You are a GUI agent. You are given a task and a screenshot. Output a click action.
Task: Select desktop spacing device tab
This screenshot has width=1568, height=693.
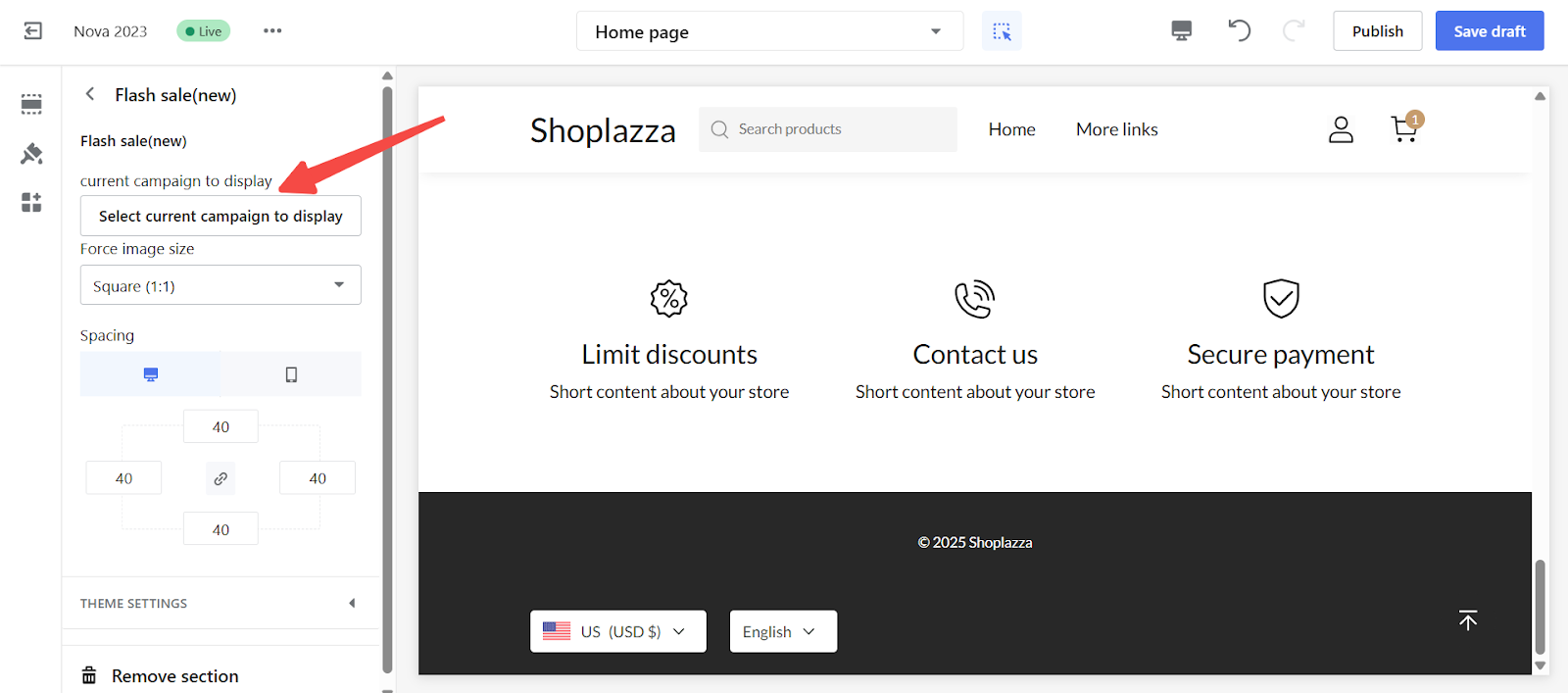tap(151, 374)
